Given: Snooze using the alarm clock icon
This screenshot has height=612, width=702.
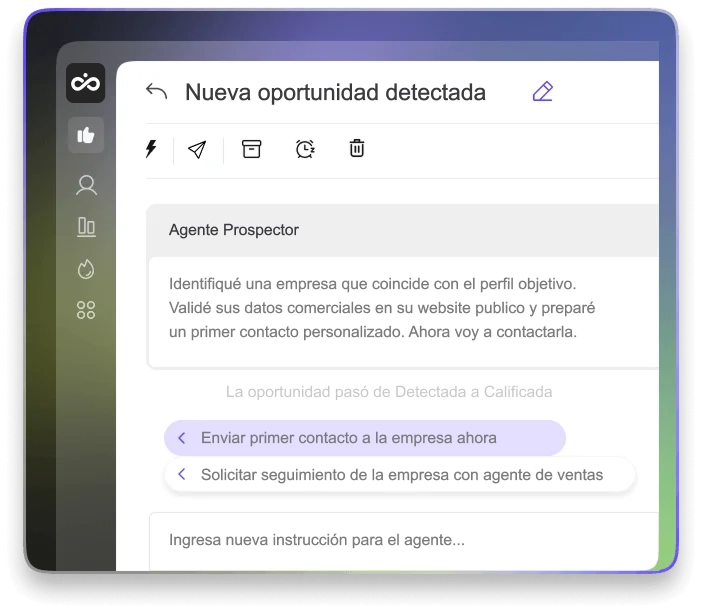Looking at the screenshot, I should [x=305, y=149].
